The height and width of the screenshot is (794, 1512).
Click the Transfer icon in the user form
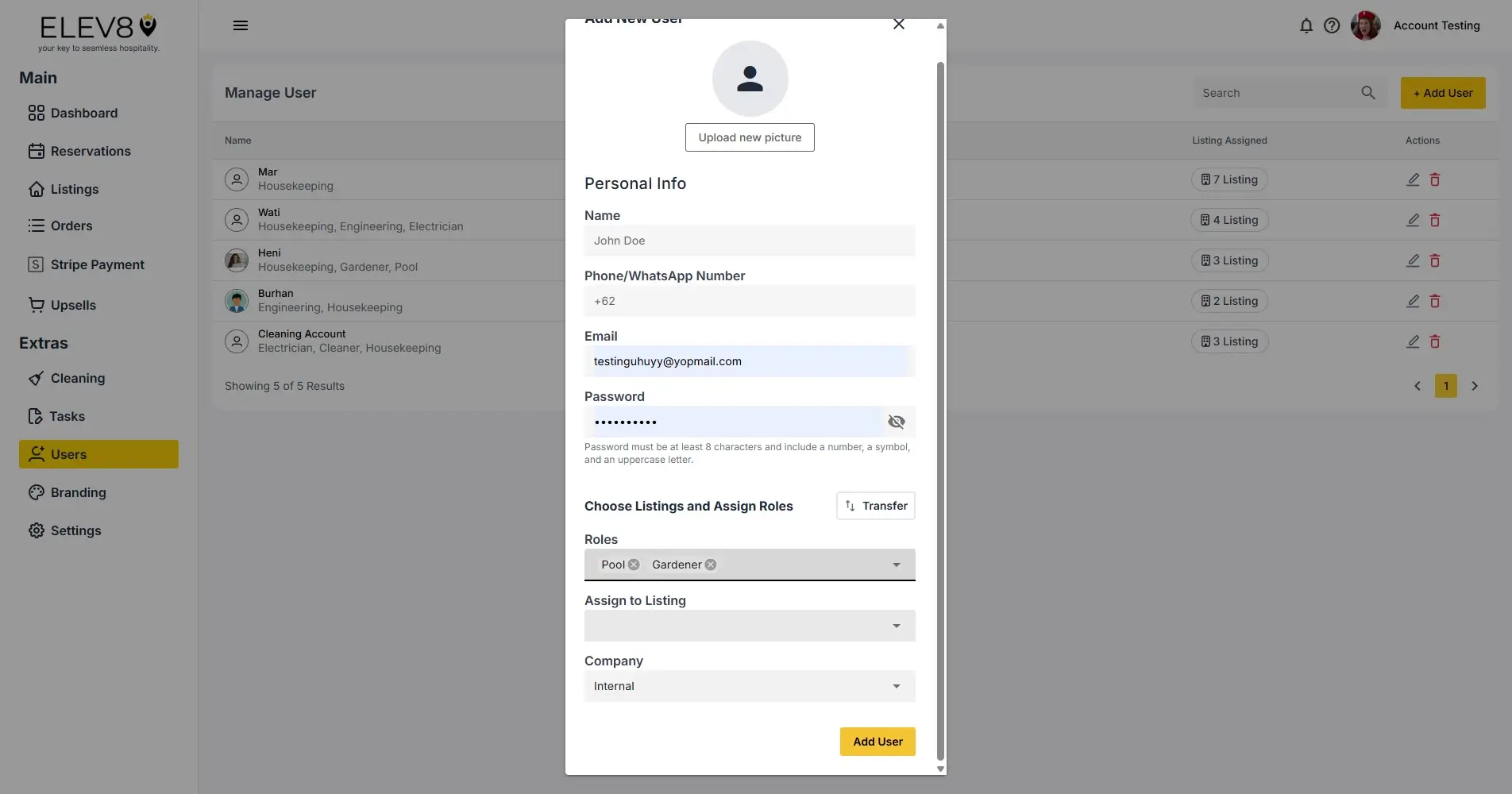point(850,506)
